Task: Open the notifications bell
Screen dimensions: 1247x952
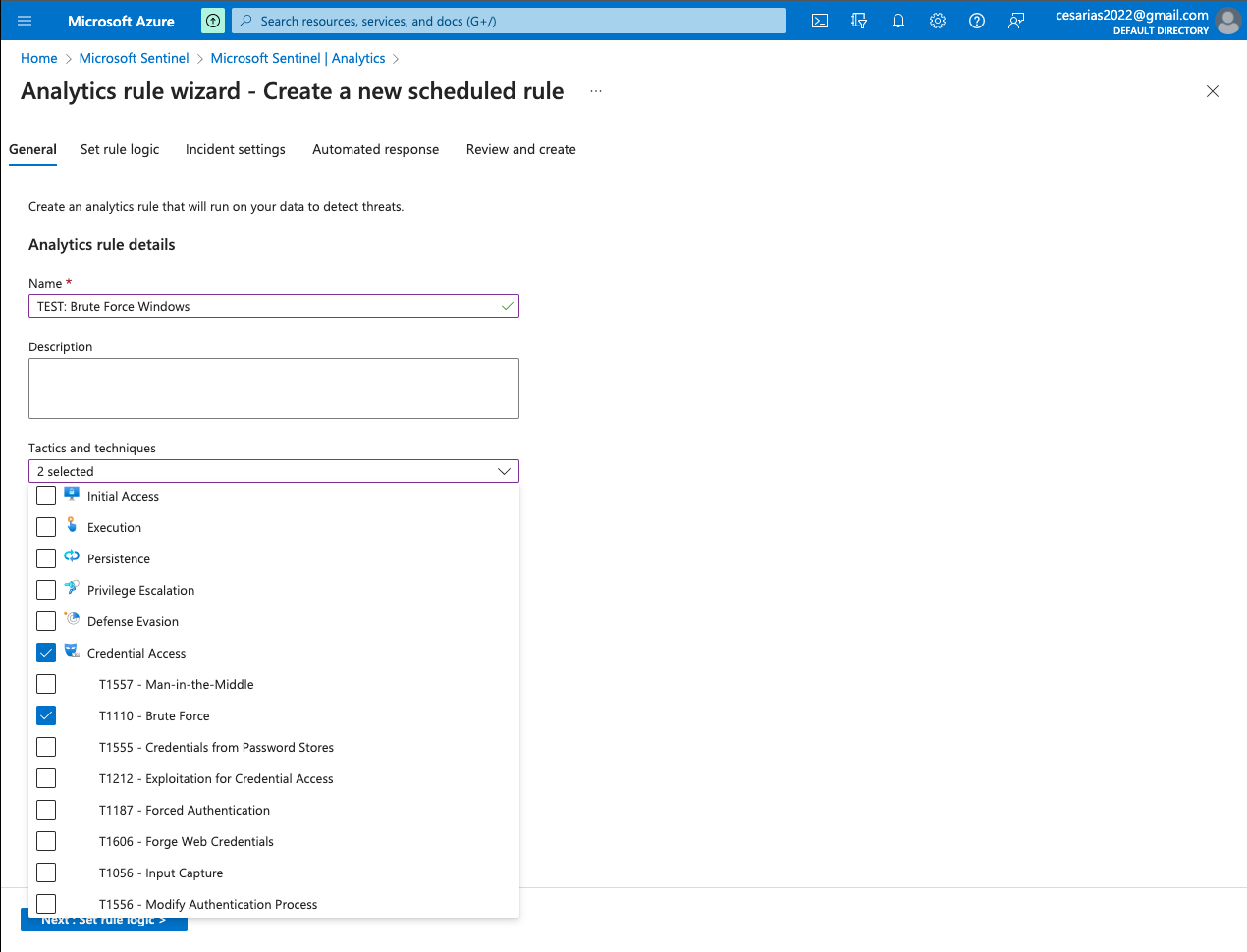Action: pos(898,21)
